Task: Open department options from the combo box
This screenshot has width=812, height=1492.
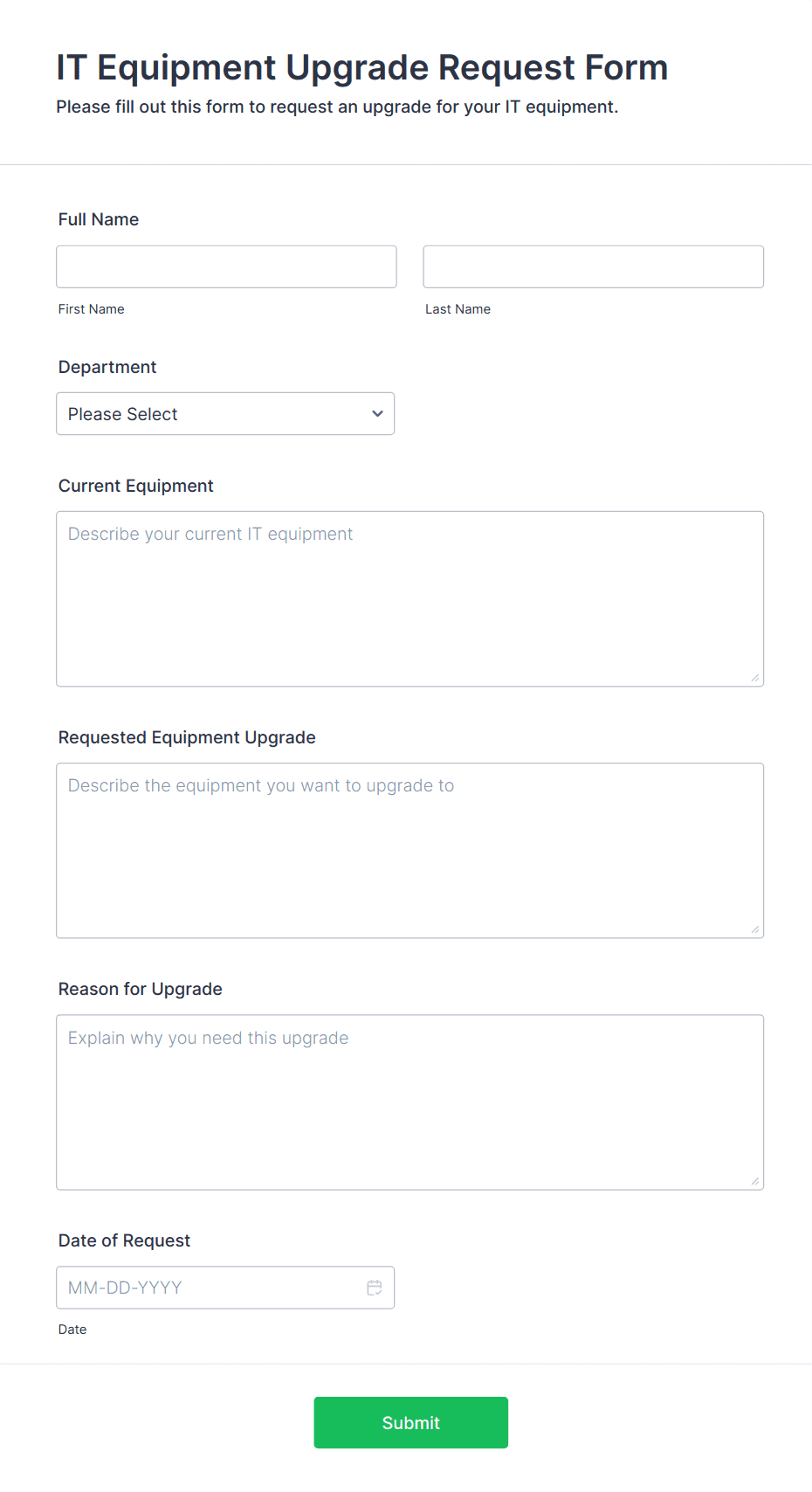Action: tap(225, 413)
